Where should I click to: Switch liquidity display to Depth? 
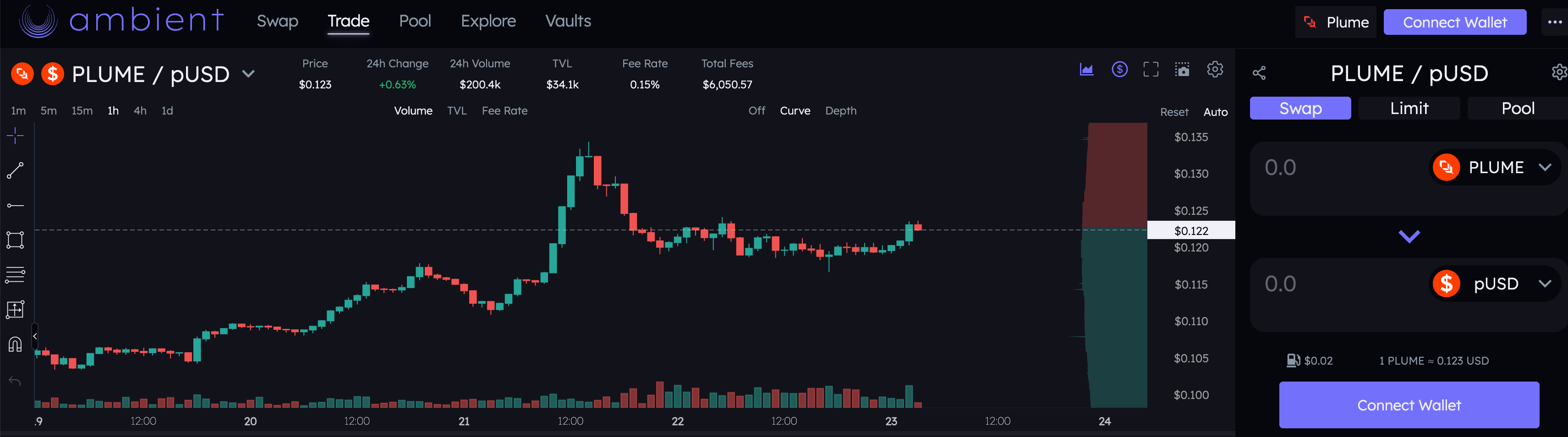click(x=840, y=111)
